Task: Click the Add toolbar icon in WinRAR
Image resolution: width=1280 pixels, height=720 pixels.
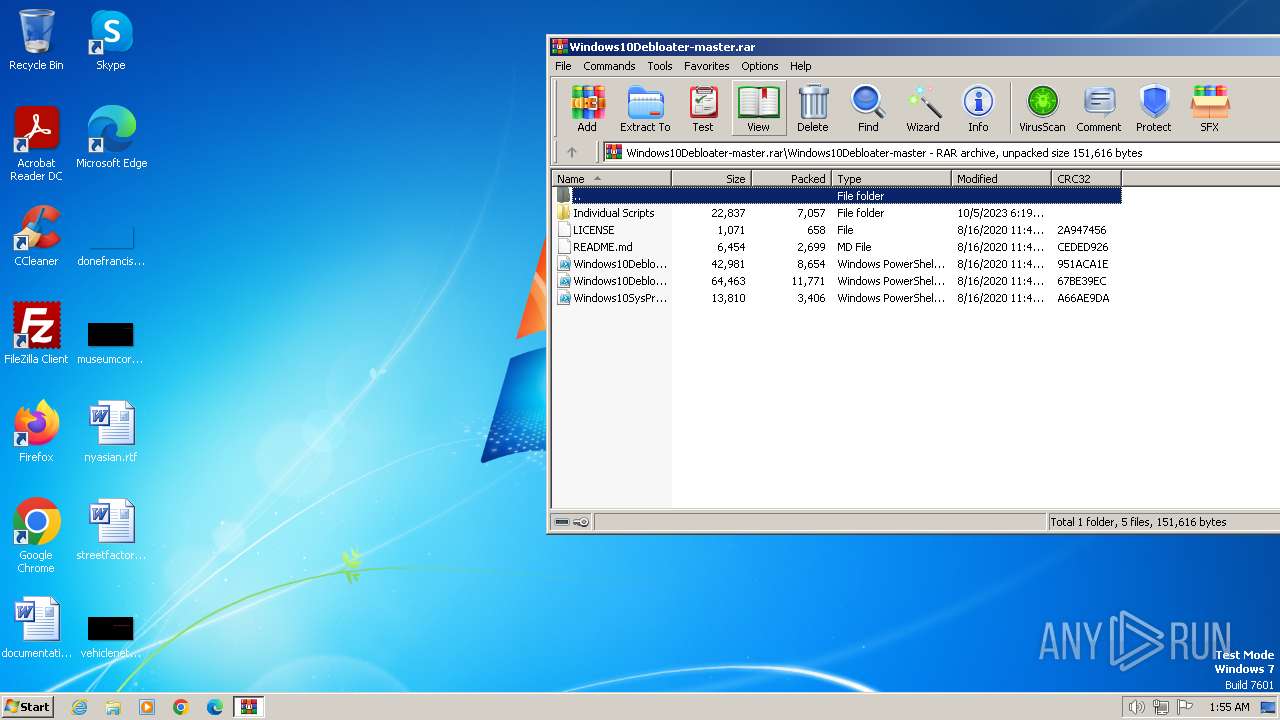Action: pos(587,108)
